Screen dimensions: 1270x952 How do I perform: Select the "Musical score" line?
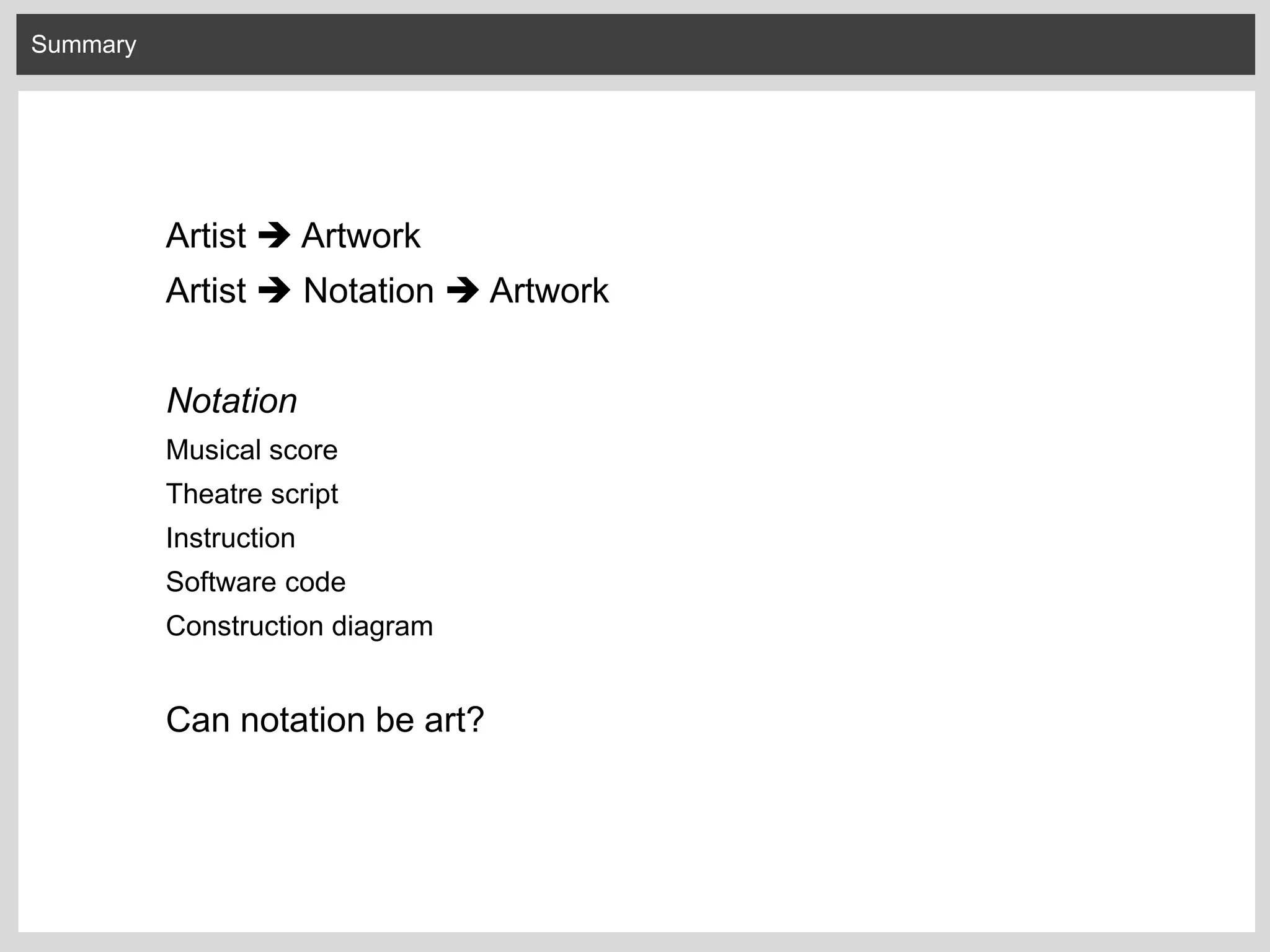point(252,450)
